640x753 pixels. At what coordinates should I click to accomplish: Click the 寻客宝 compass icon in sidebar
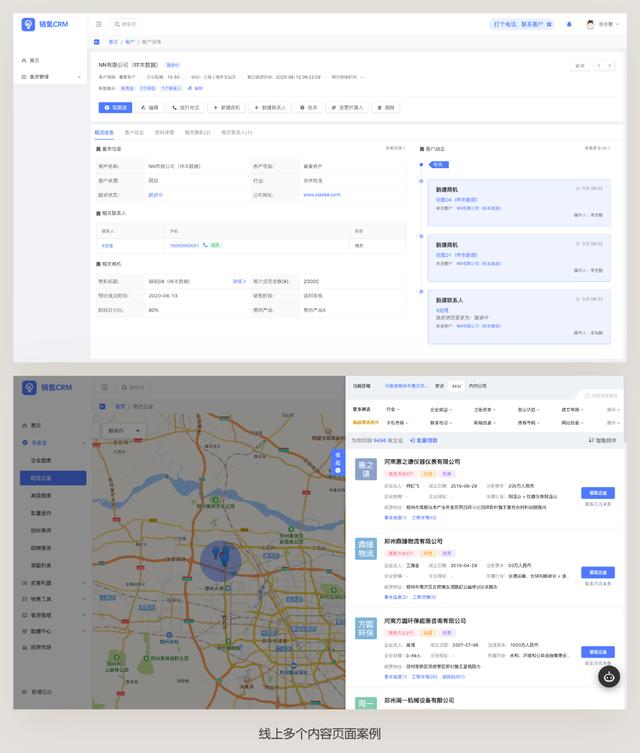24,442
